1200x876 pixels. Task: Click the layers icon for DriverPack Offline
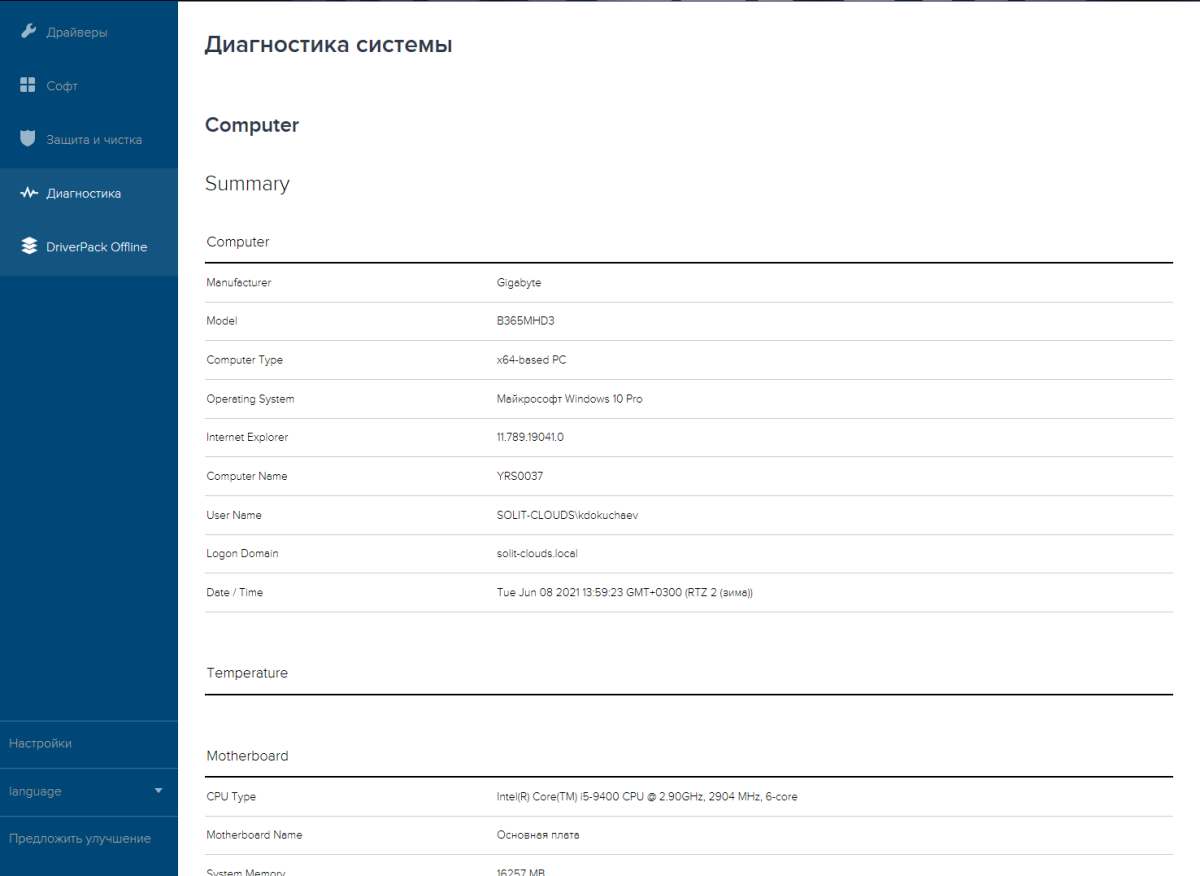point(28,246)
